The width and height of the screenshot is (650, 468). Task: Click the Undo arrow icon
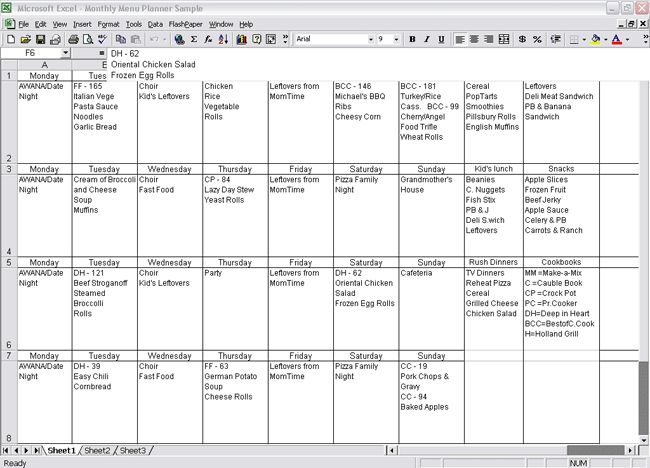[x=154, y=39]
